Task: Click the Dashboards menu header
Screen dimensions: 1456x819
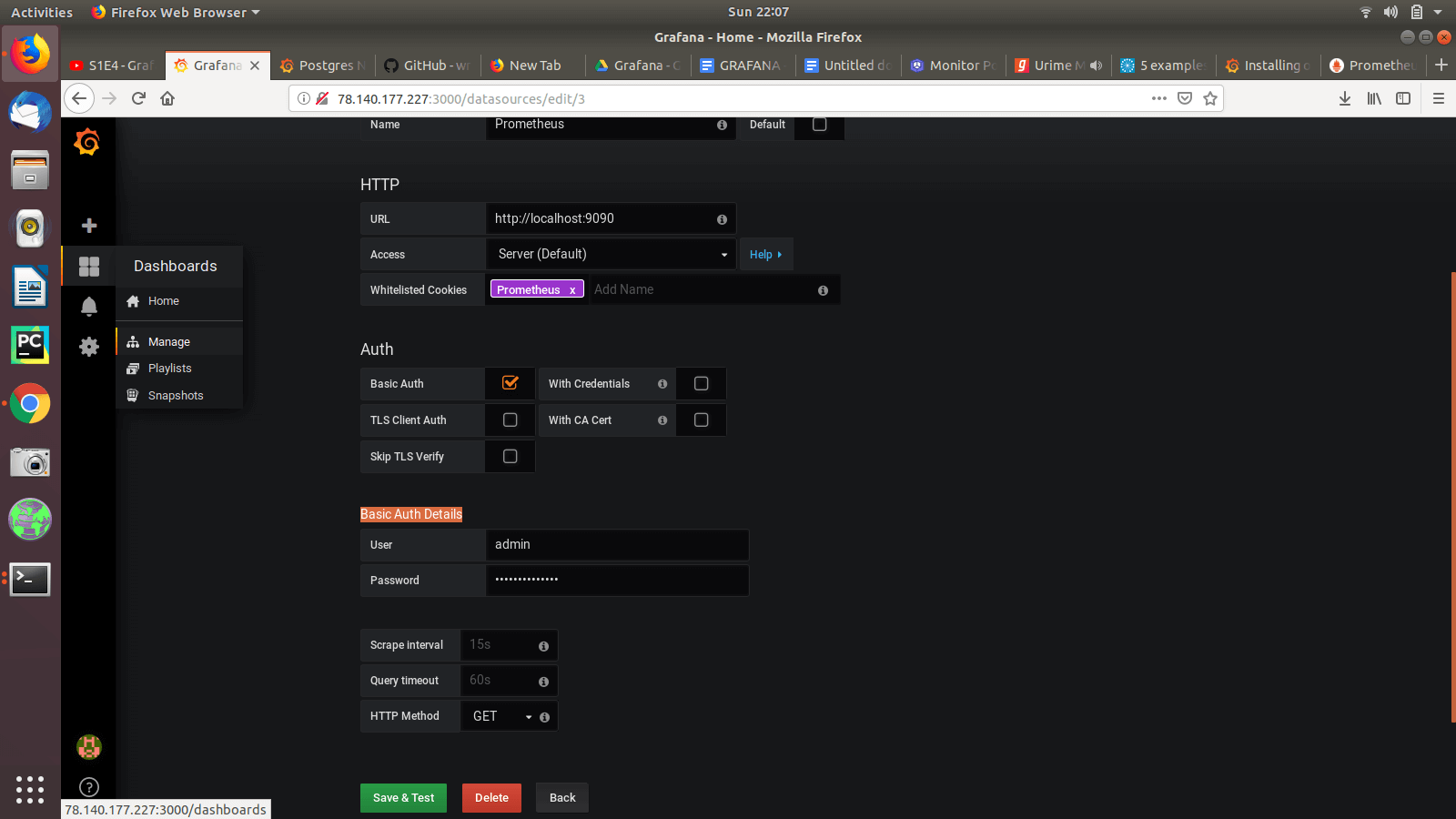Action: (x=179, y=267)
